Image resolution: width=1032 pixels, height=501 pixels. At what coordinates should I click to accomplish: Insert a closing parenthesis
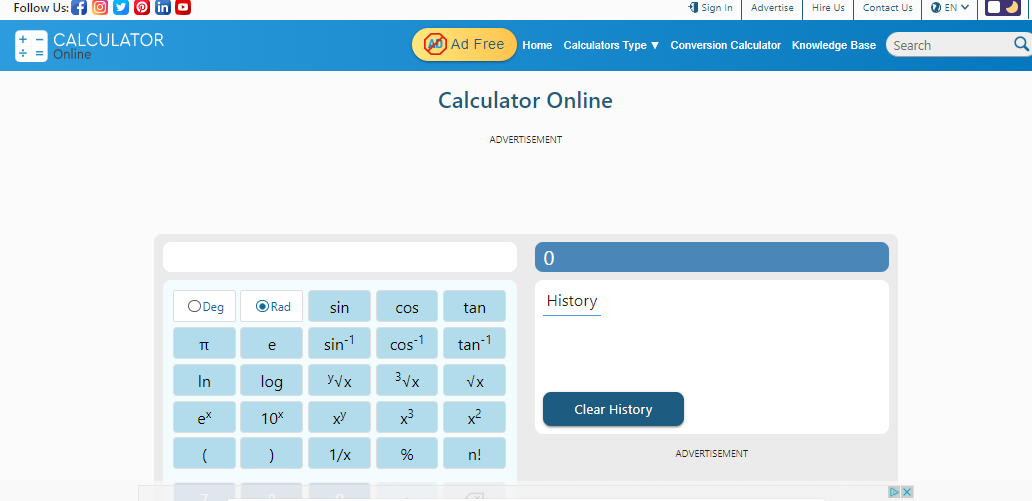pyautogui.click(x=272, y=454)
